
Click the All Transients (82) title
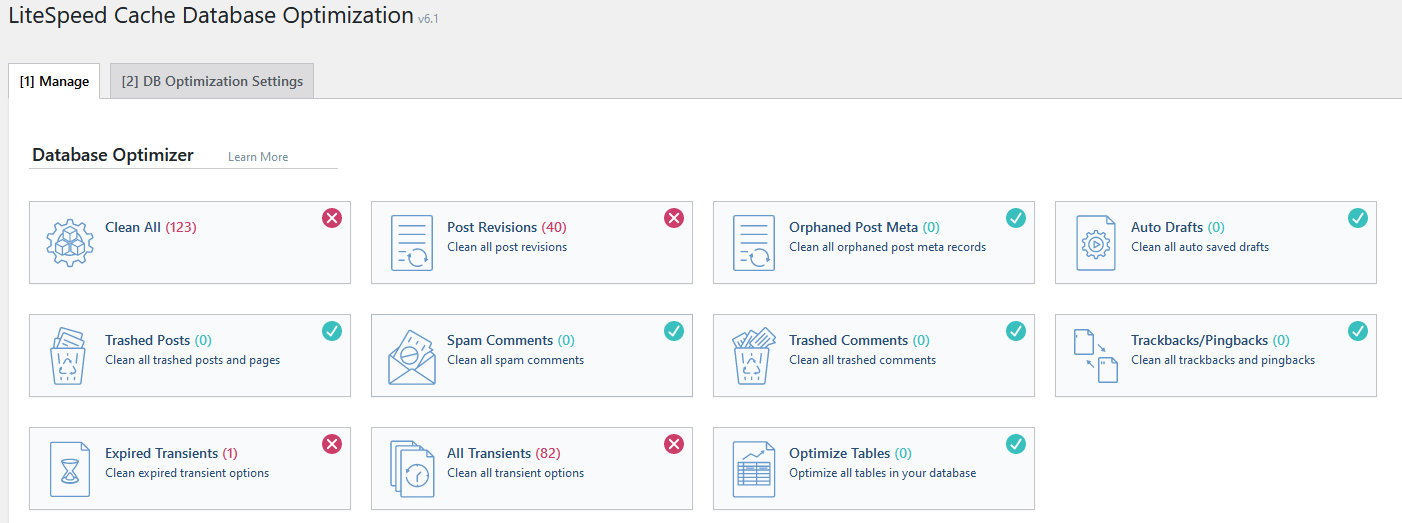(503, 453)
